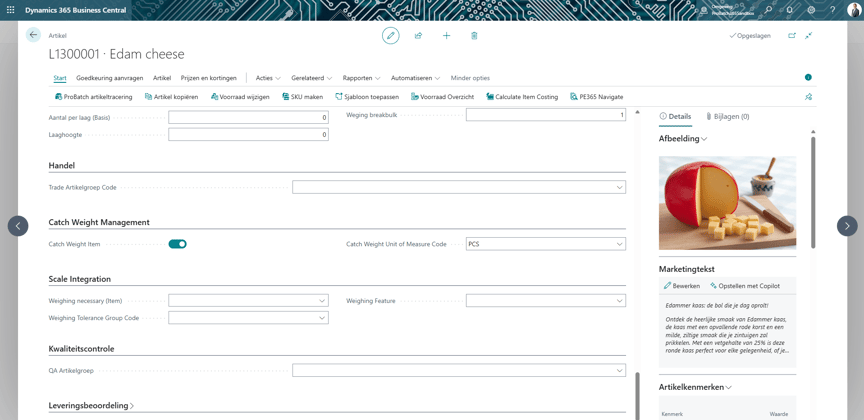
Task: Open the Gerelateerd menu
Action: tap(311, 78)
